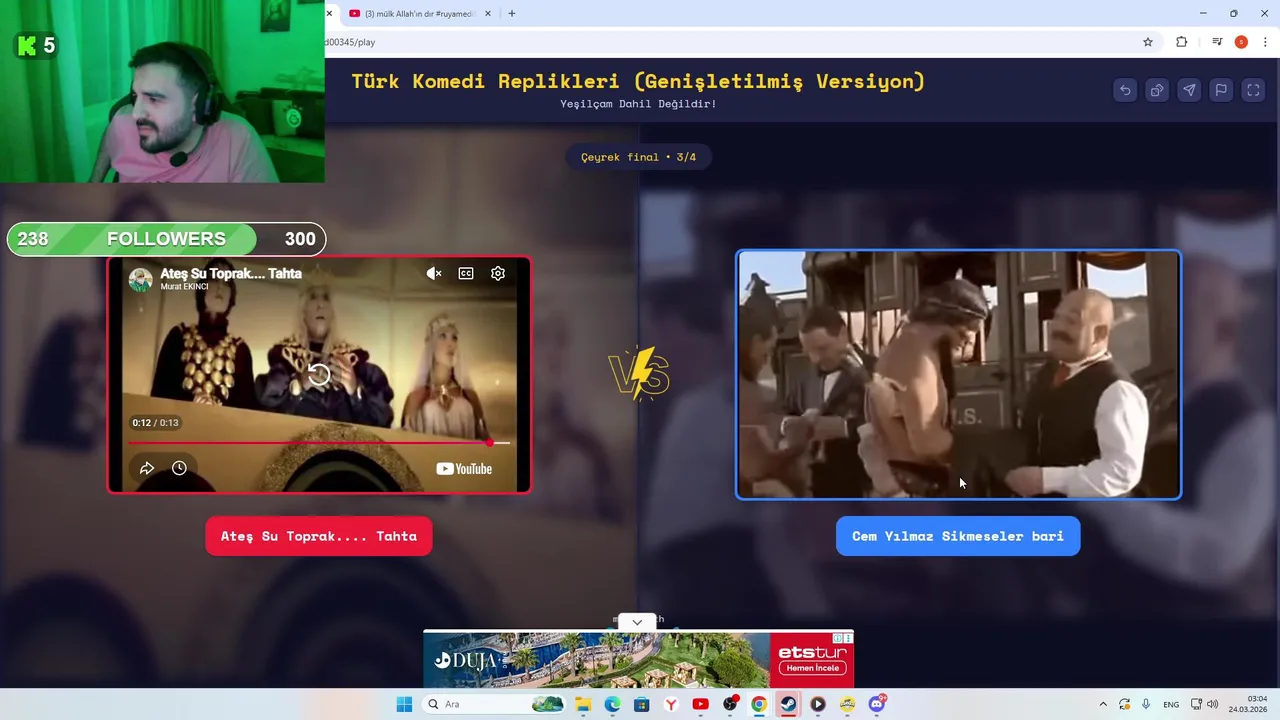Enter fullscreen with the corner-brackets icon
Image resolution: width=1280 pixels, height=720 pixels.
1253,90
